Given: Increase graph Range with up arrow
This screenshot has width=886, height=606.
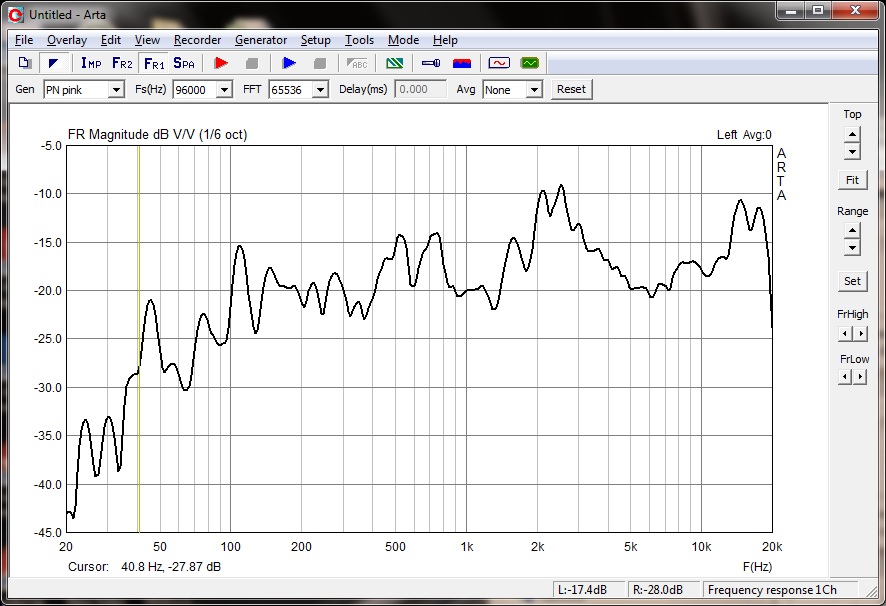Looking at the screenshot, I should click(x=852, y=231).
